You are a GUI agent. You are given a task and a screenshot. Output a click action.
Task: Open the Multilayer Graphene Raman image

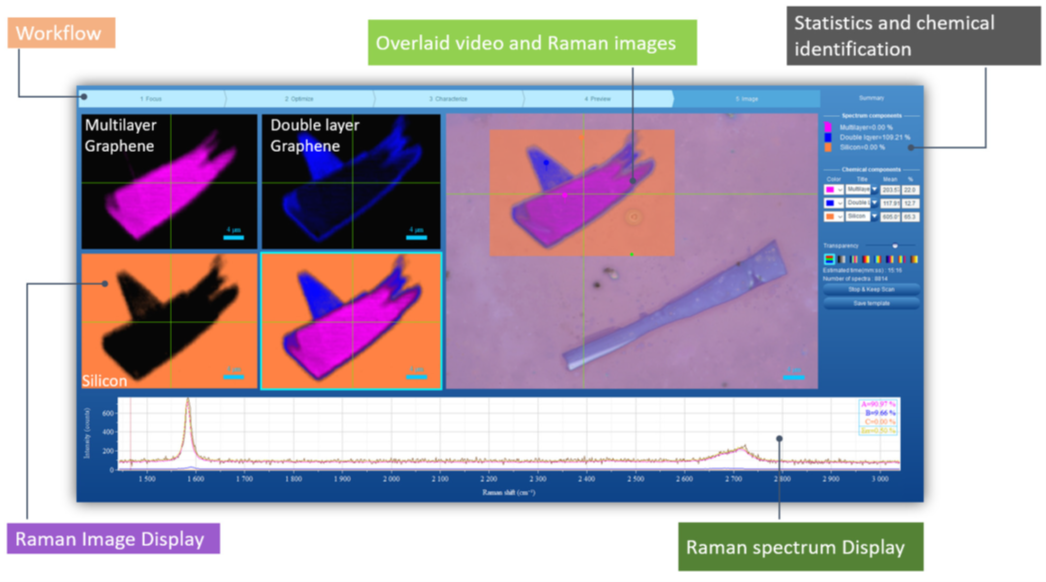click(162, 181)
